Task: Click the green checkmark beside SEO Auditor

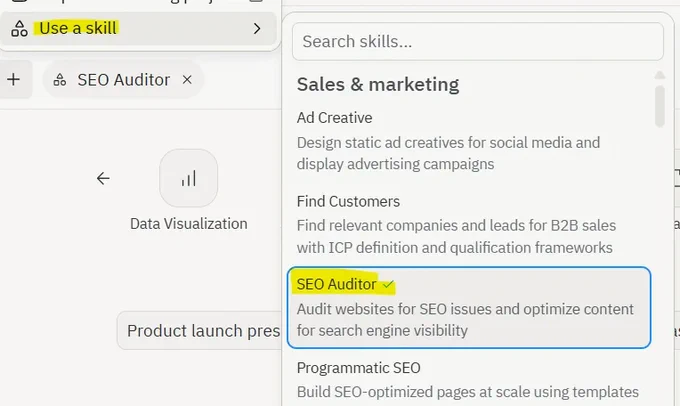Action: pyautogui.click(x=388, y=285)
